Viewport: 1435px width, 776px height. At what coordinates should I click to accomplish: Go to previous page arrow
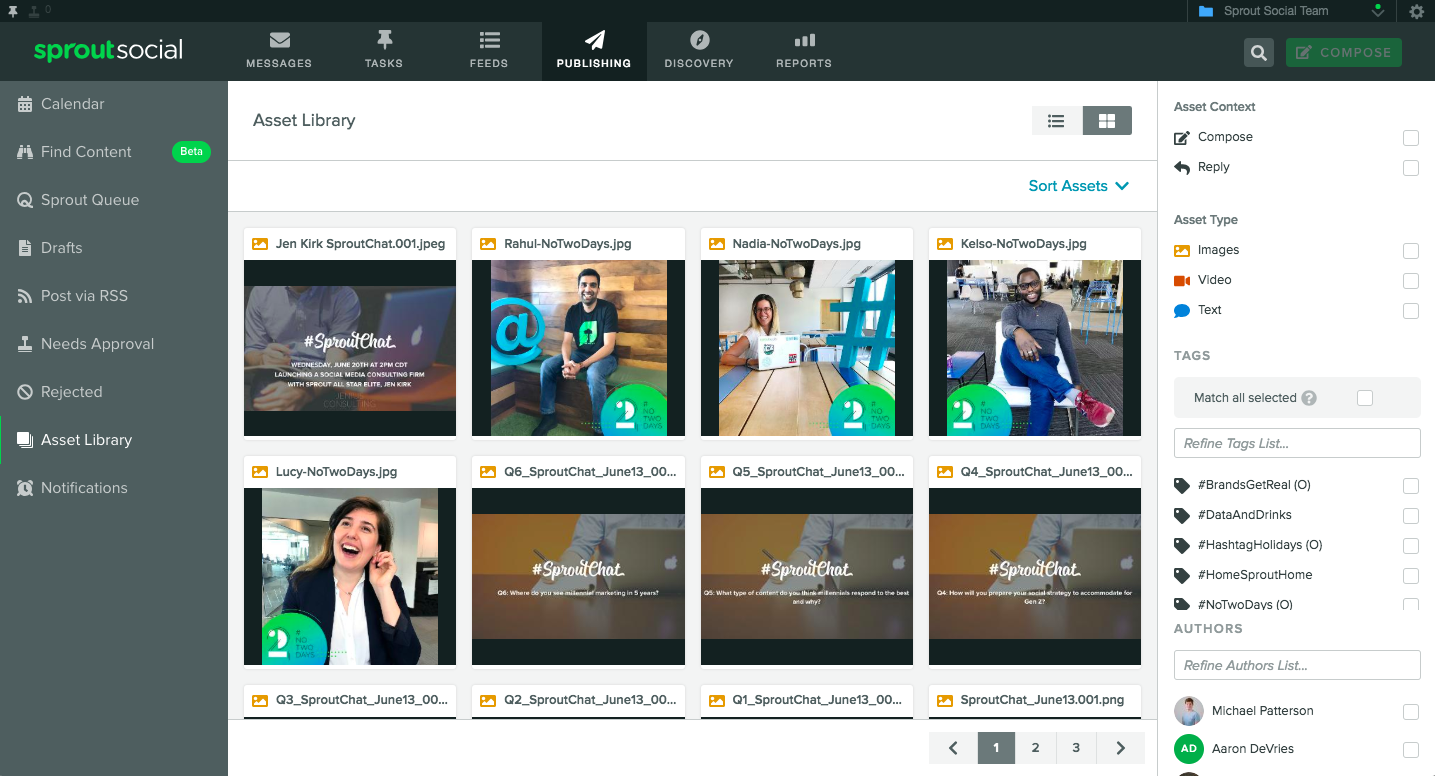point(953,748)
